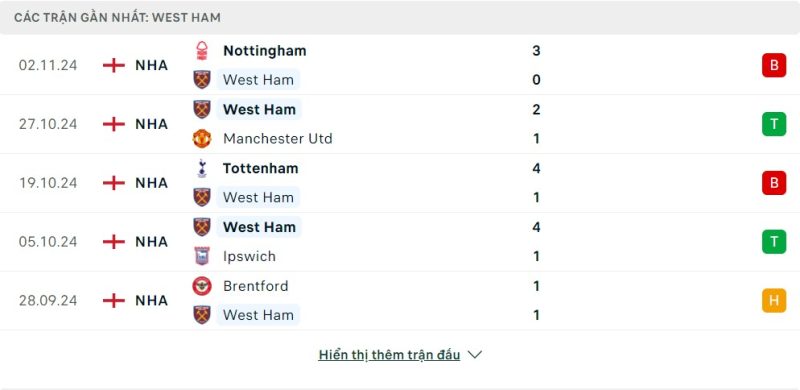Viewport: 800px width, 390px height.
Task: Open Hiển thị thêm trận đấu link
Action: point(389,355)
